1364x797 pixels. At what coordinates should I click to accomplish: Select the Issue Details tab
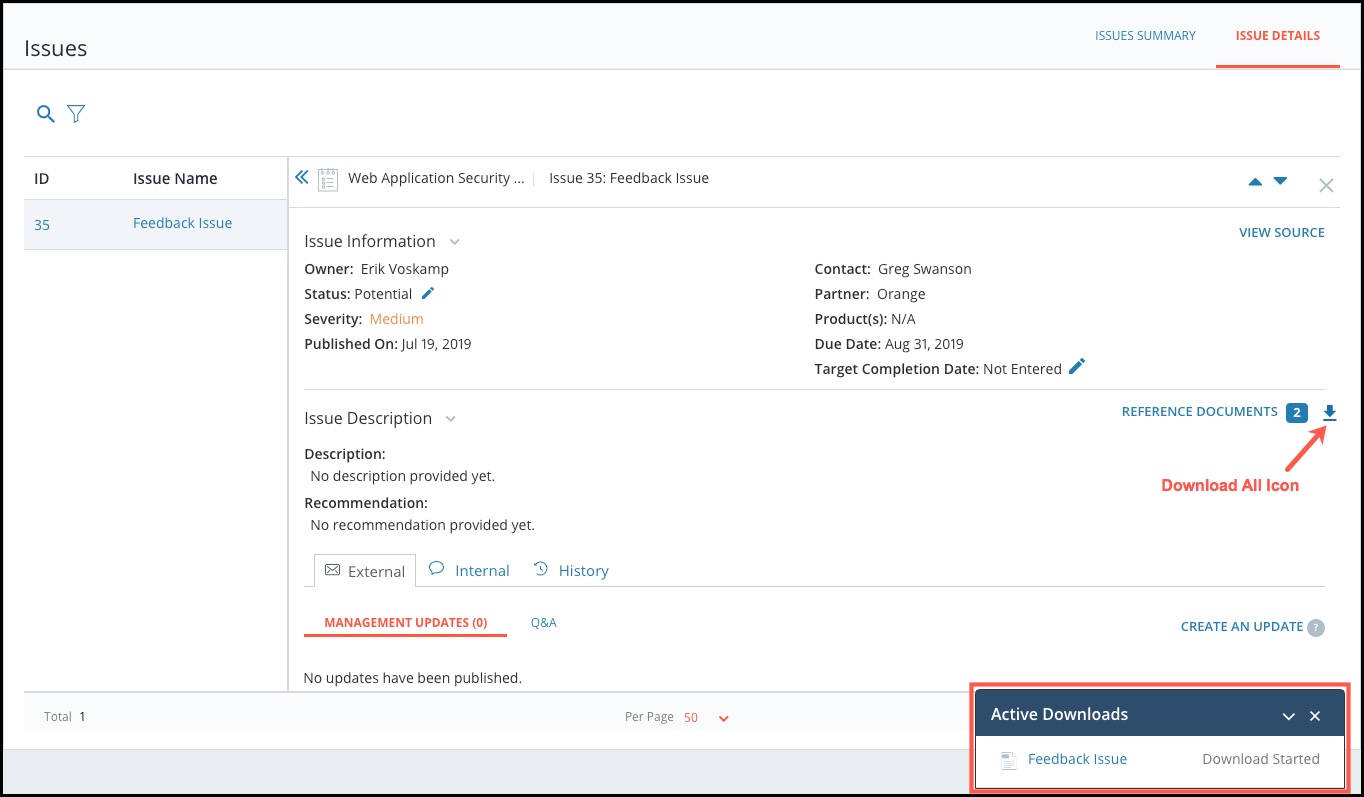tap(1277, 36)
